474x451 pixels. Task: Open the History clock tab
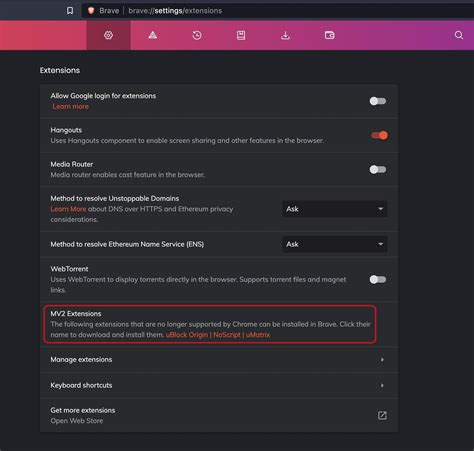(197, 35)
